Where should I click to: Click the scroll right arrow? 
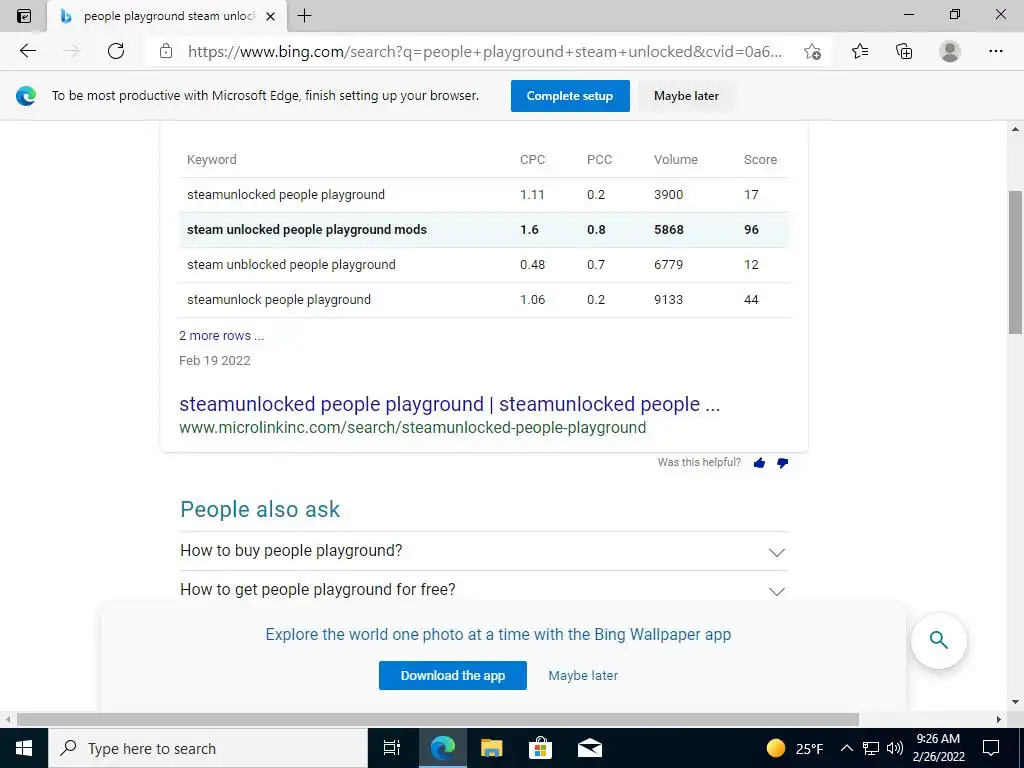tap(999, 720)
